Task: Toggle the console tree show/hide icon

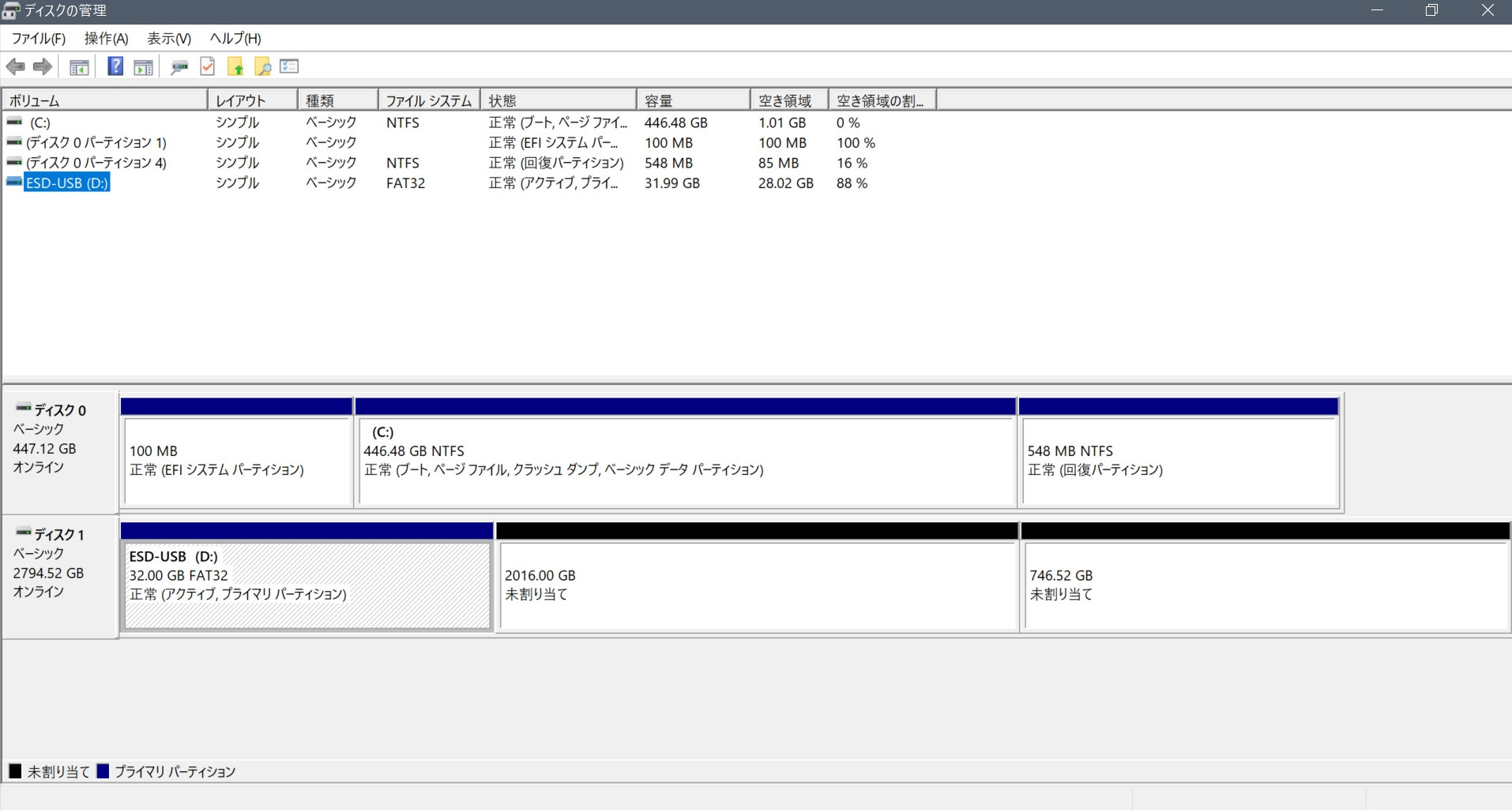Action: pyautogui.click(x=79, y=67)
